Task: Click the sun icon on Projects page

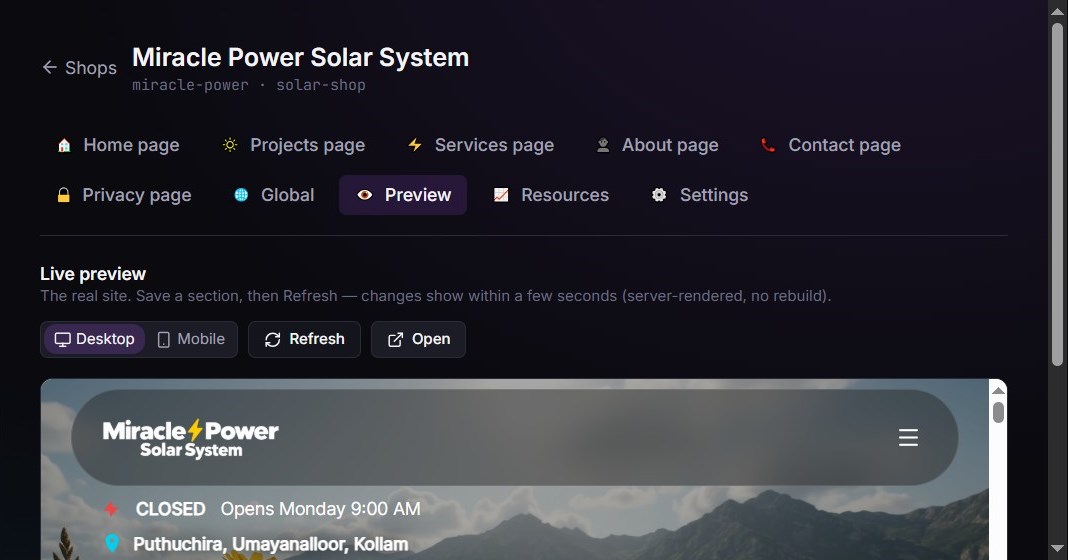Action: coord(230,145)
